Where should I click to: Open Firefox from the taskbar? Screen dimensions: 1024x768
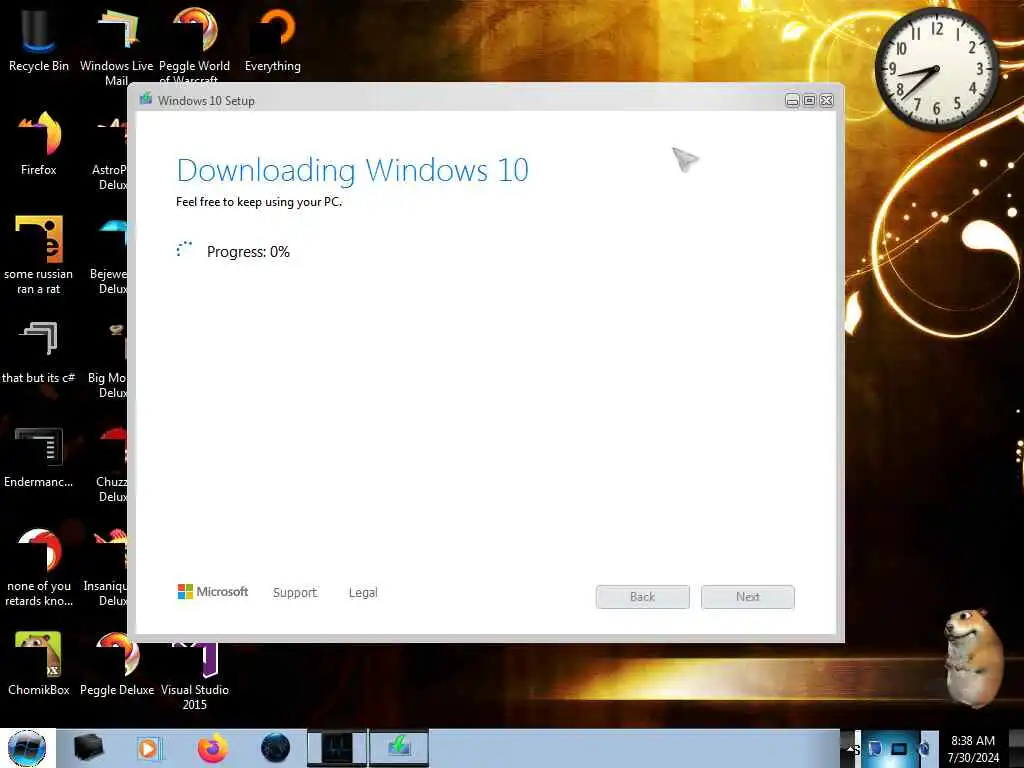(213, 748)
